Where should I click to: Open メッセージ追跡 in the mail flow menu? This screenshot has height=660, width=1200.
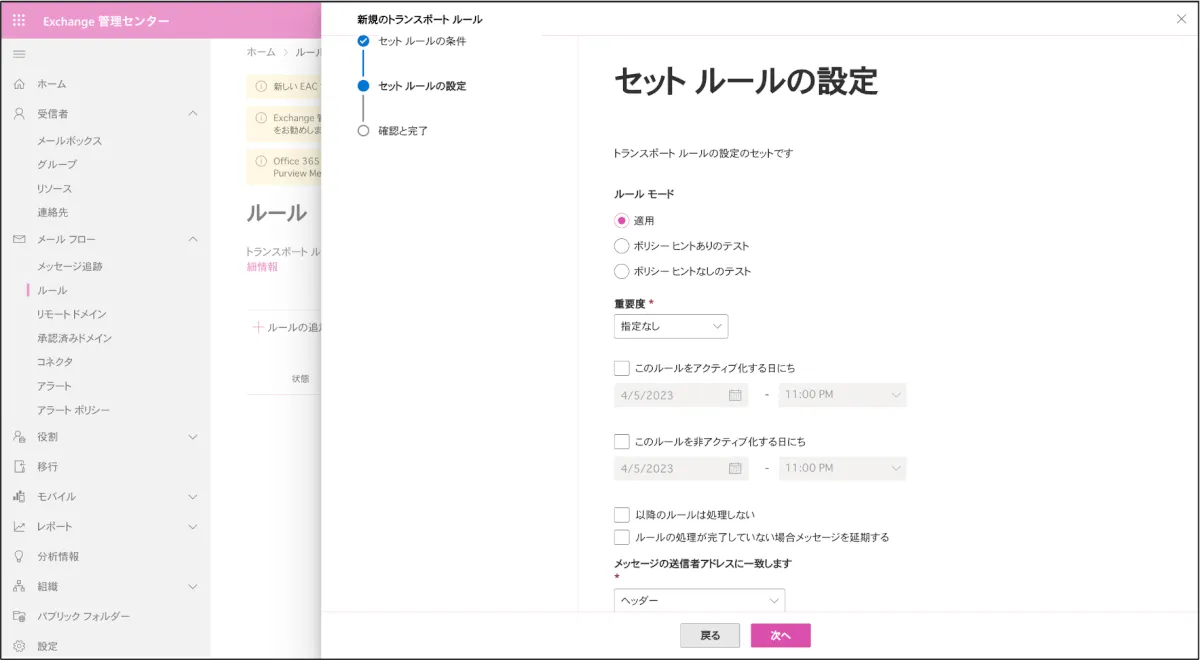70,267
